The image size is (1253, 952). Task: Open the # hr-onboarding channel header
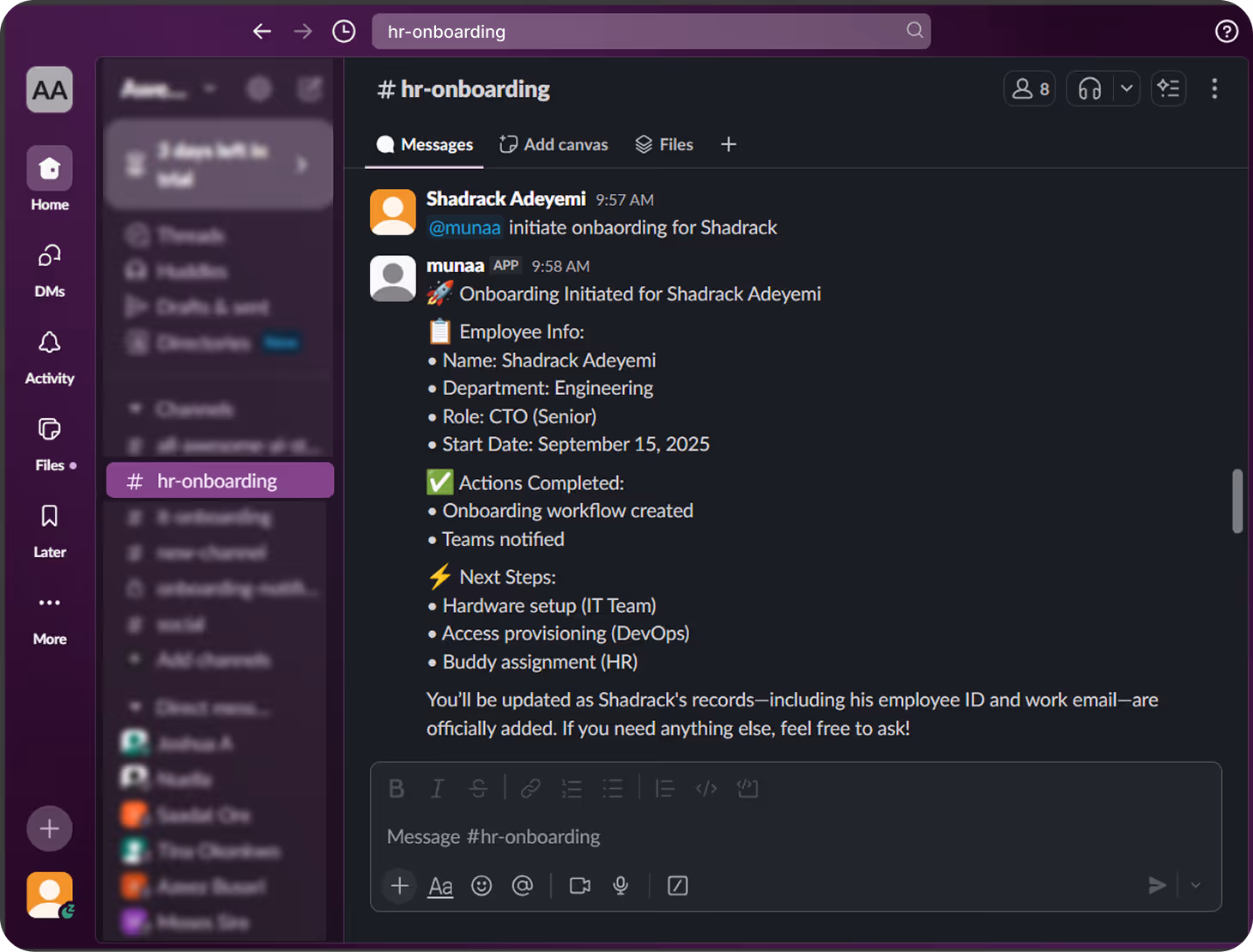463,88
